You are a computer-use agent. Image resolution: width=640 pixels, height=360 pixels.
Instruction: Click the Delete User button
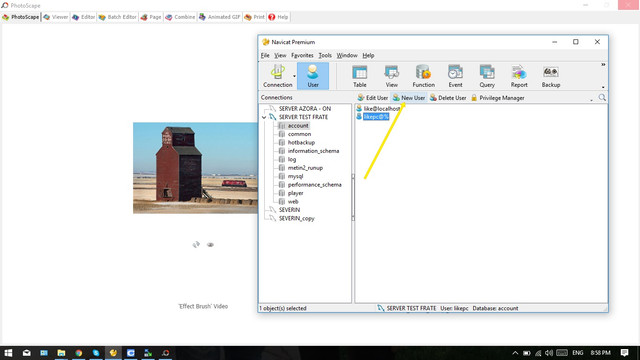click(x=448, y=98)
